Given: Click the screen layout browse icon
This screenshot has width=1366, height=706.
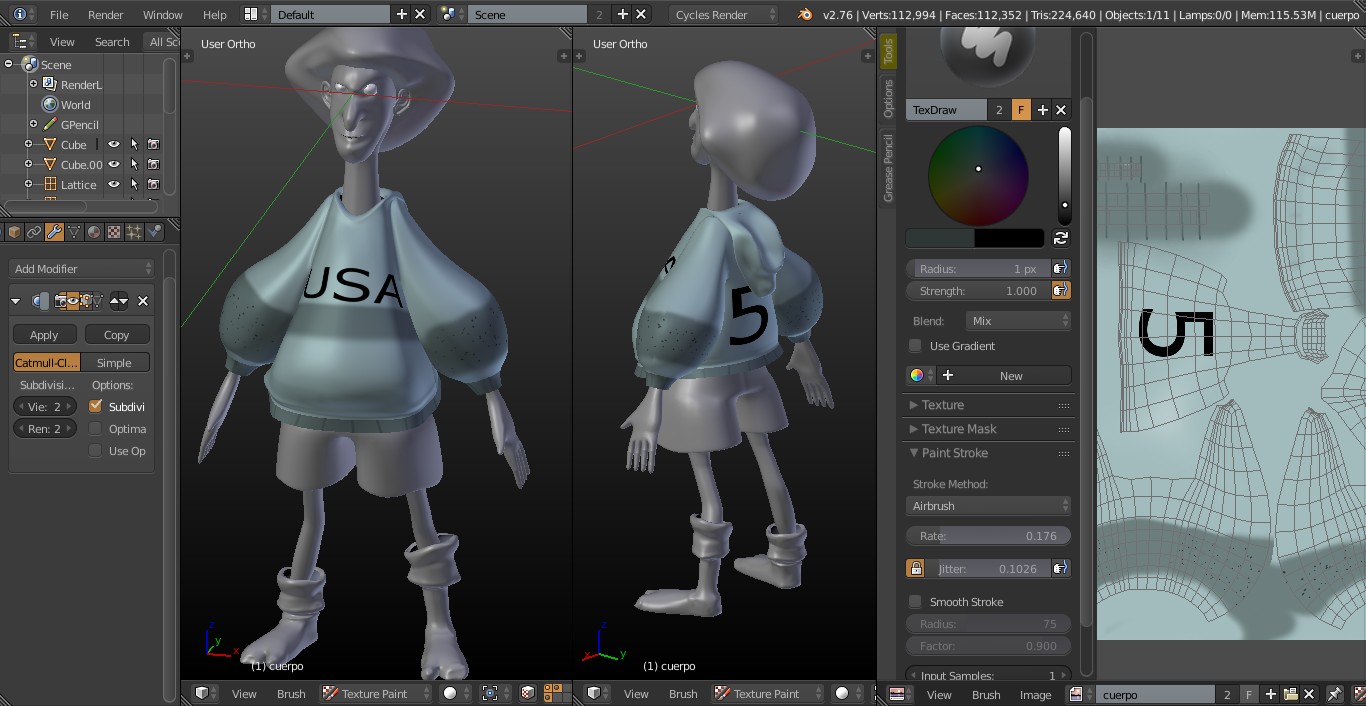Looking at the screenshot, I should [x=255, y=14].
